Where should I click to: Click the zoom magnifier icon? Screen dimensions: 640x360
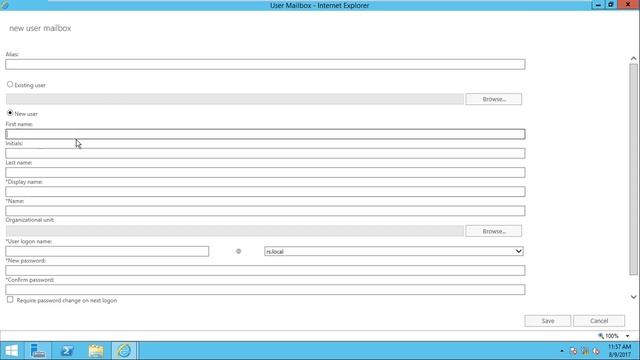(601, 336)
